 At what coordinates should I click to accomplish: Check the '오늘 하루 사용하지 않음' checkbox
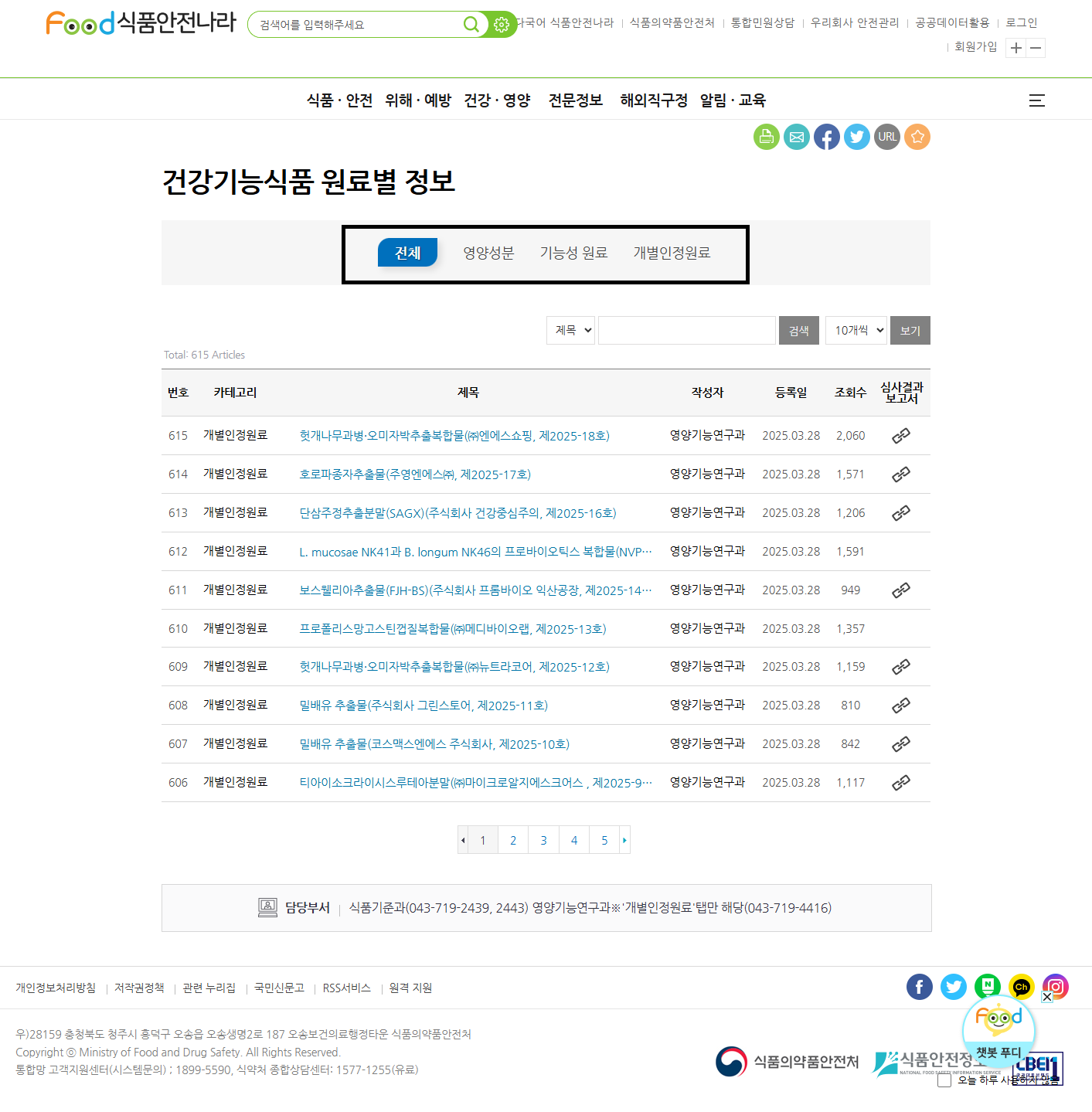coord(944,1080)
